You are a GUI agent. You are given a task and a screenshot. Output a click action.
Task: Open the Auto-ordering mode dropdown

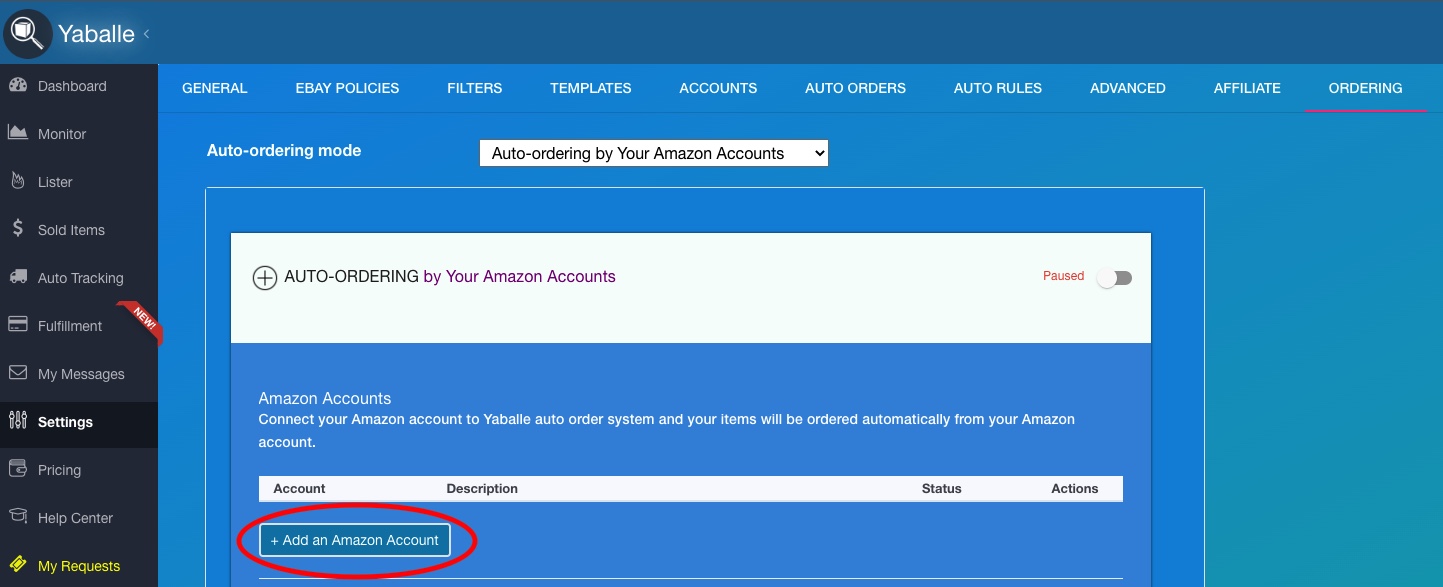tap(654, 153)
